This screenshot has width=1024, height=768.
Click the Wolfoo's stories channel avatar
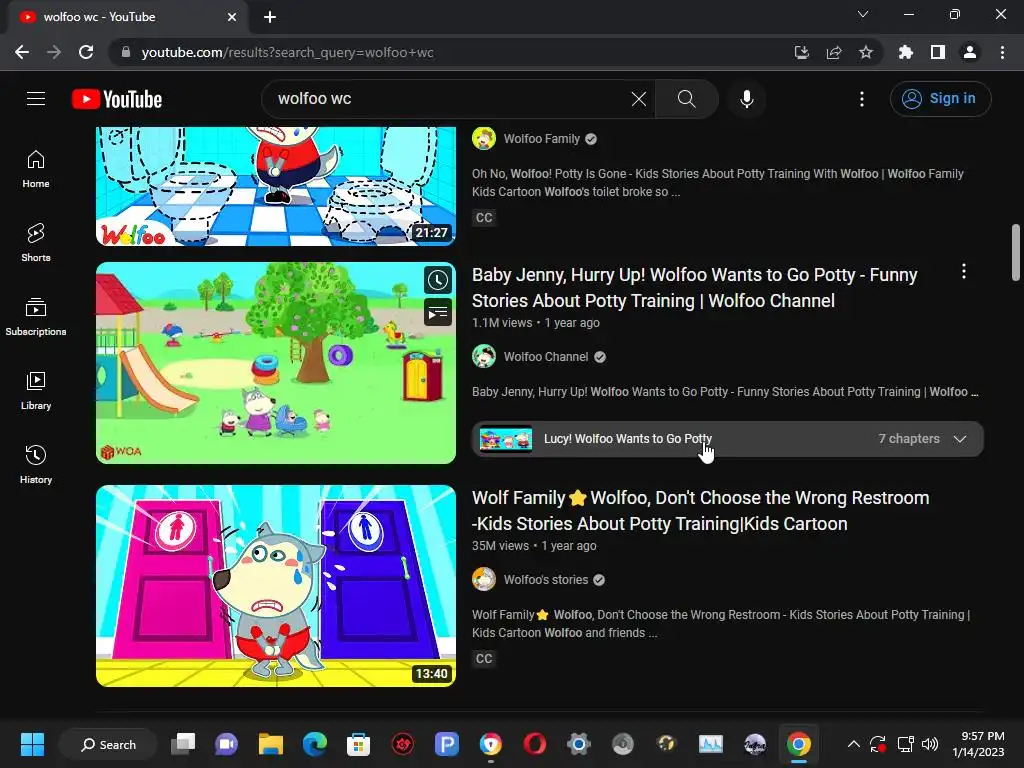point(484,579)
